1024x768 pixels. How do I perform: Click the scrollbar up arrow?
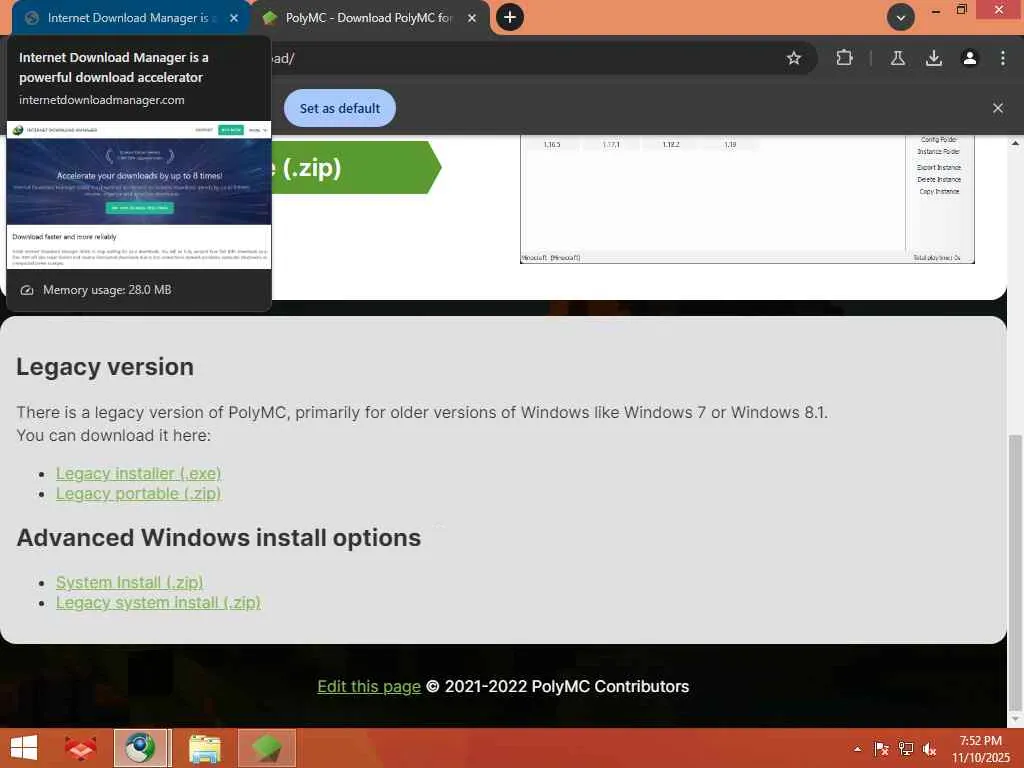1015,143
